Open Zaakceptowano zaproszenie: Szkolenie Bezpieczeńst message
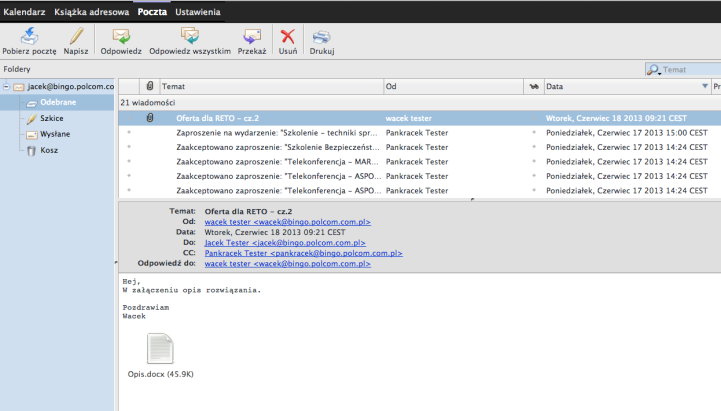Image resolution: width=721 pixels, height=411 pixels. point(278,147)
